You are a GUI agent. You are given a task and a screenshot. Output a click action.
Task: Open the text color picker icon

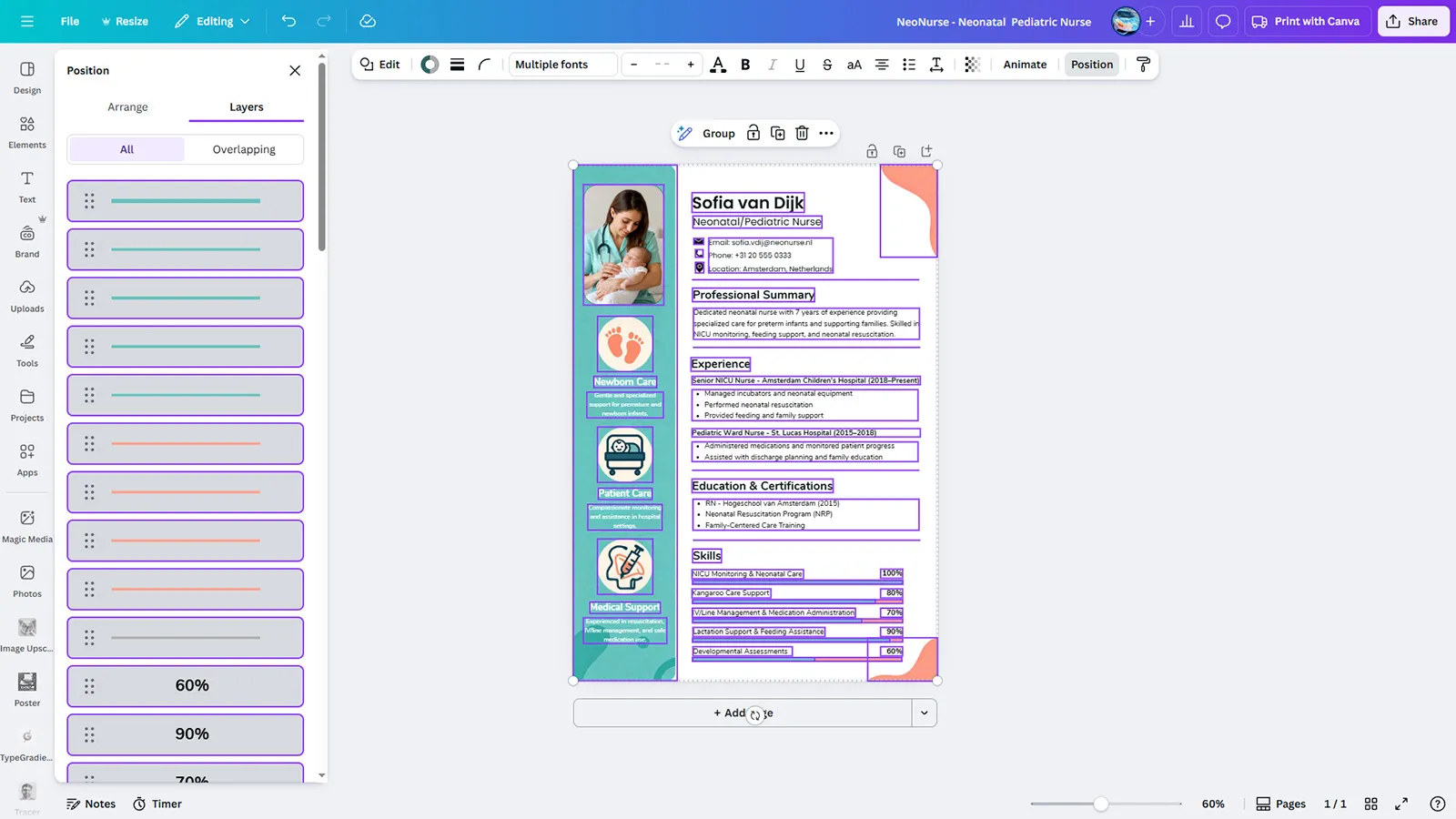(x=718, y=65)
